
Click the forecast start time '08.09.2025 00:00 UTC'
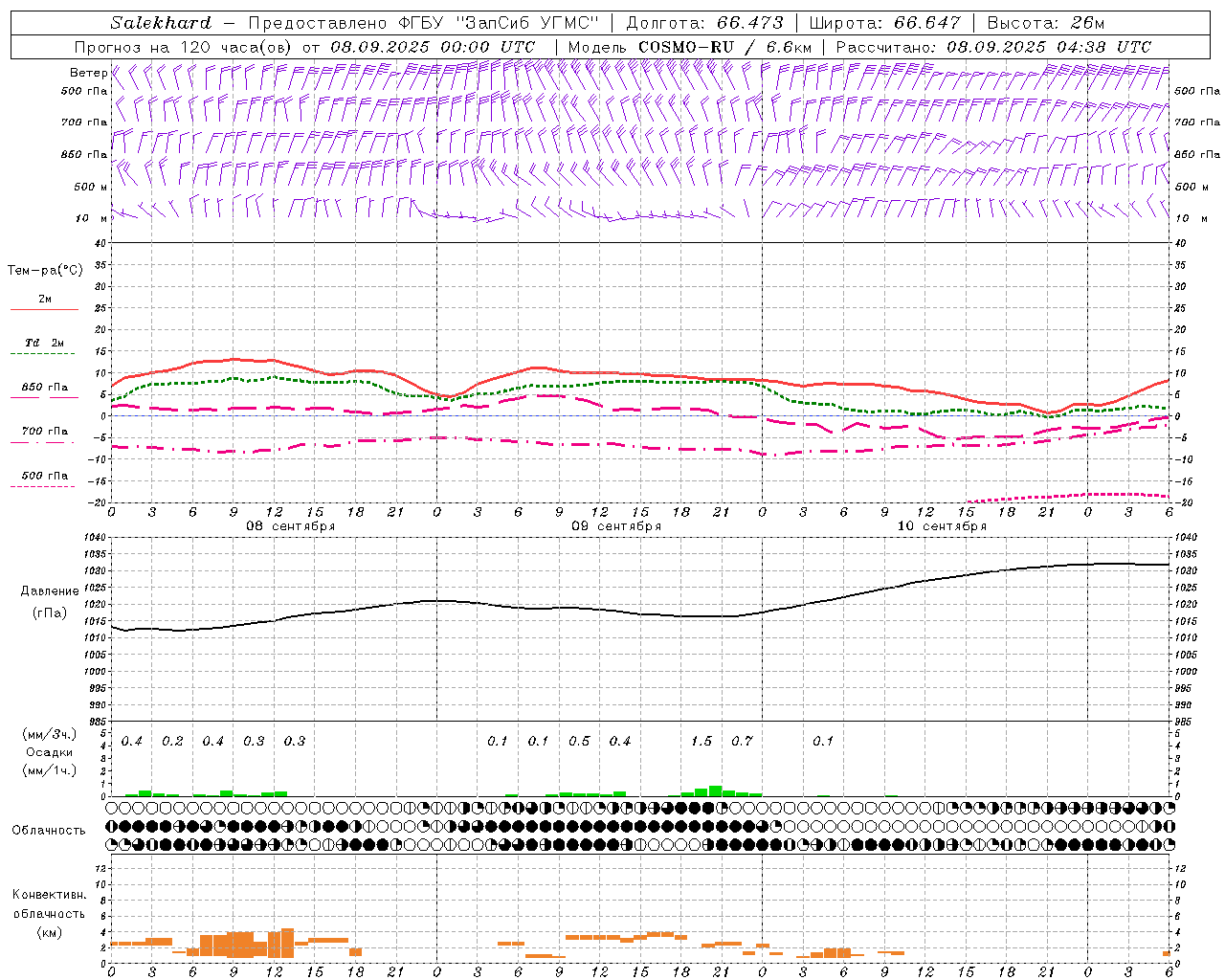(433, 47)
